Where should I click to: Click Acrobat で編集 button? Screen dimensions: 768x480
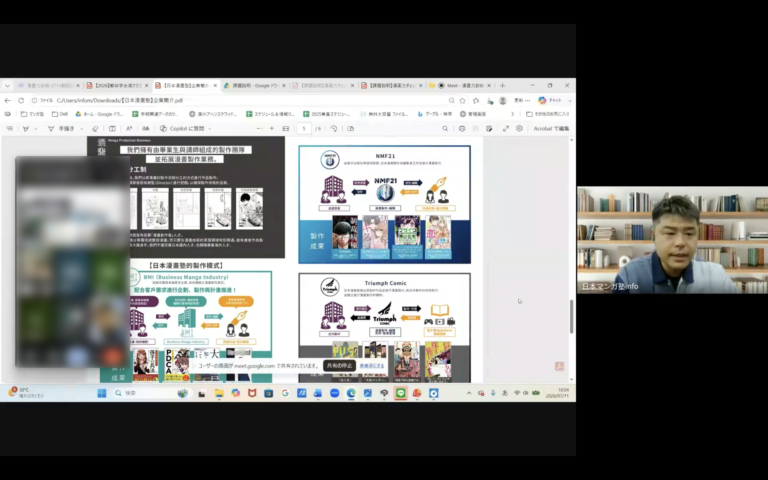click(551, 128)
